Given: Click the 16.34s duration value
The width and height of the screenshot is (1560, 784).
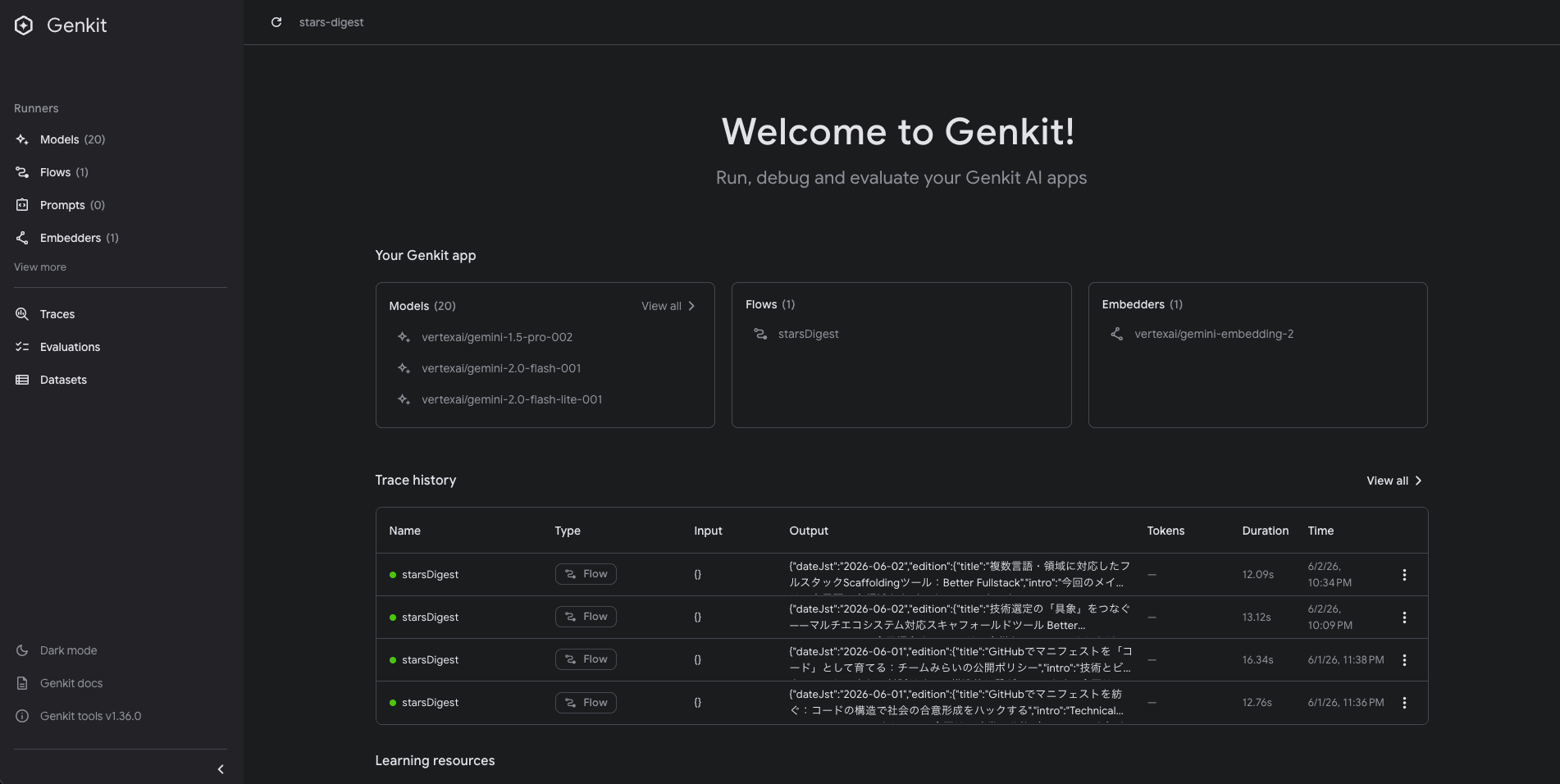Looking at the screenshot, I should click(x=1257, y=660).
